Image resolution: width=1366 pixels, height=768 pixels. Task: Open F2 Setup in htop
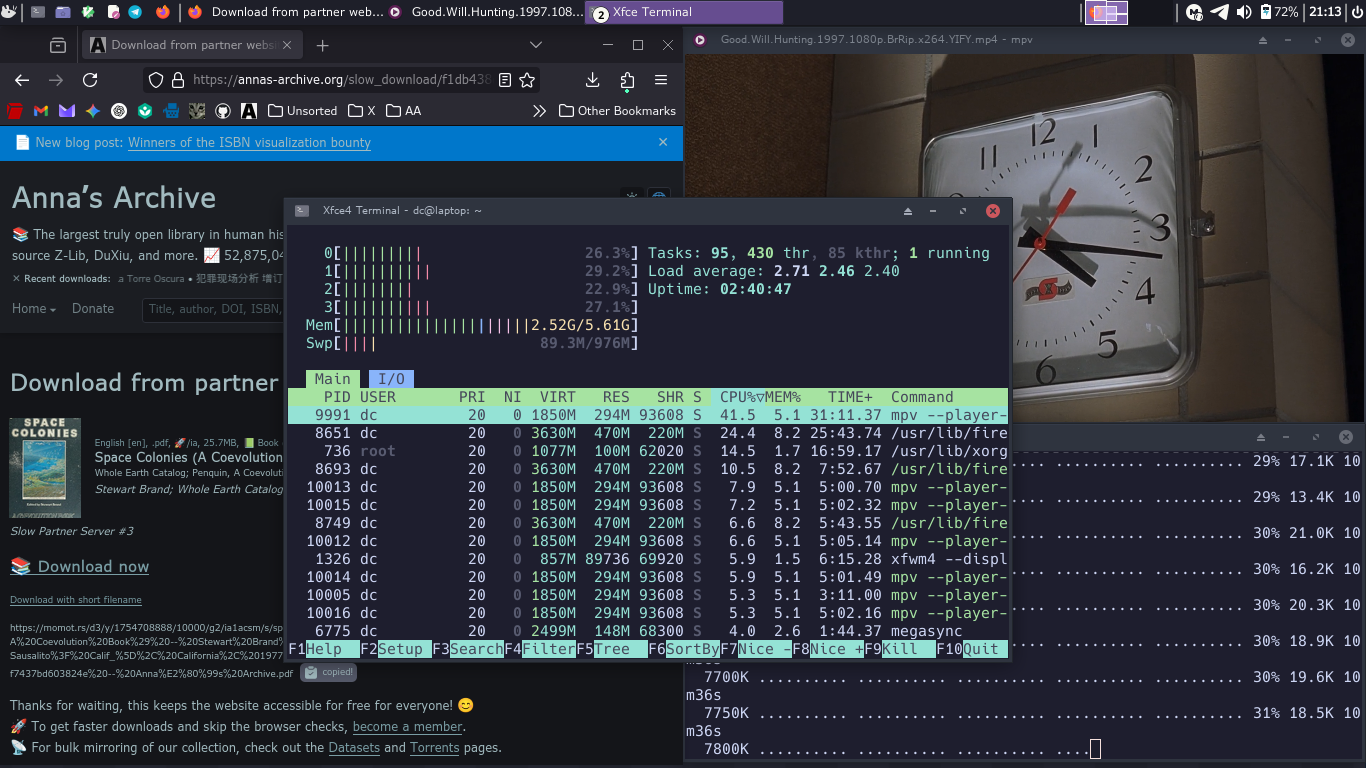coord(396,649)
